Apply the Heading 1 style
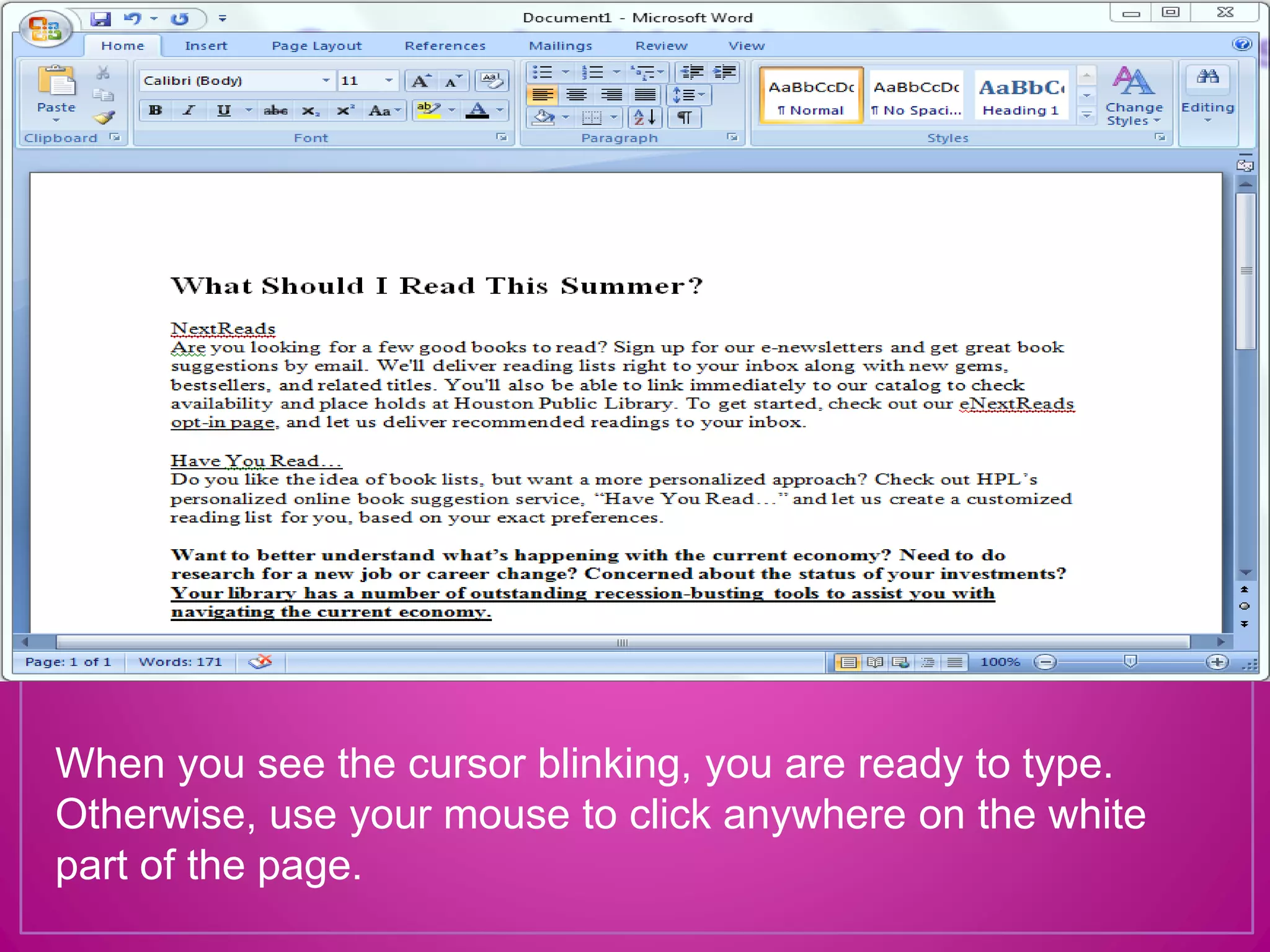 point(1021,95)
